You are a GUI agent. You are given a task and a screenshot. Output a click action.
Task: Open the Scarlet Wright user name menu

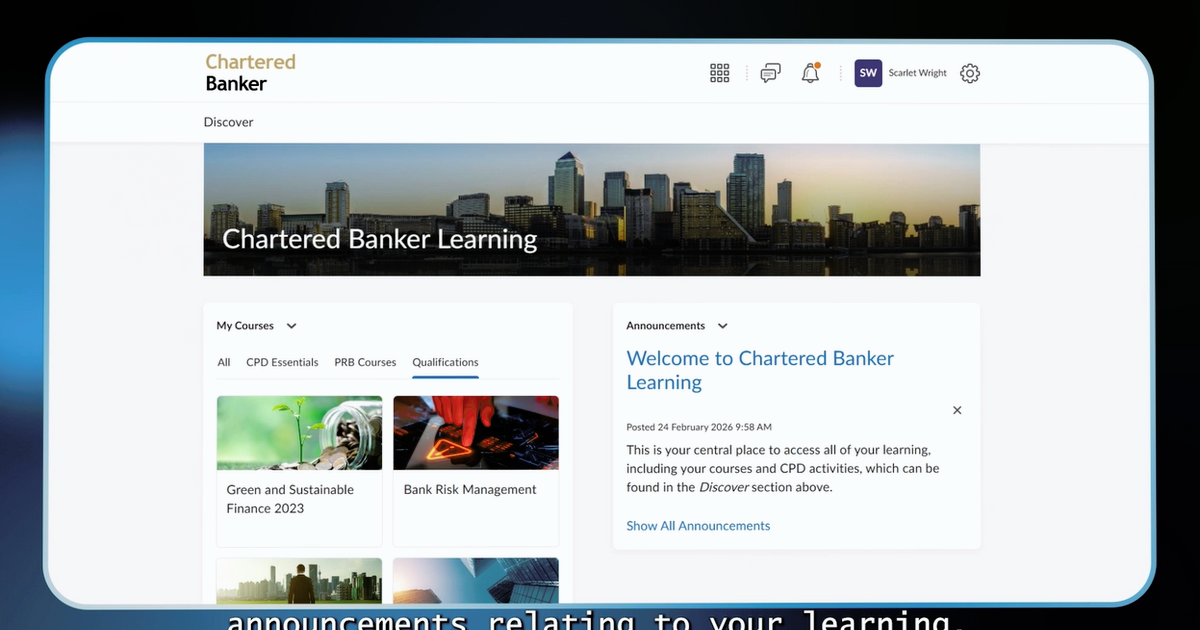[x=917, y=73]
